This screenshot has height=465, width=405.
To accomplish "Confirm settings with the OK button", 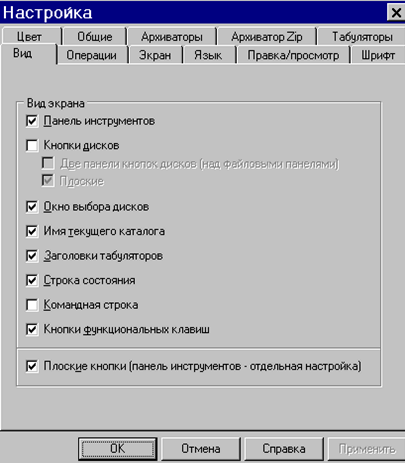I will [x=118, y=449].
